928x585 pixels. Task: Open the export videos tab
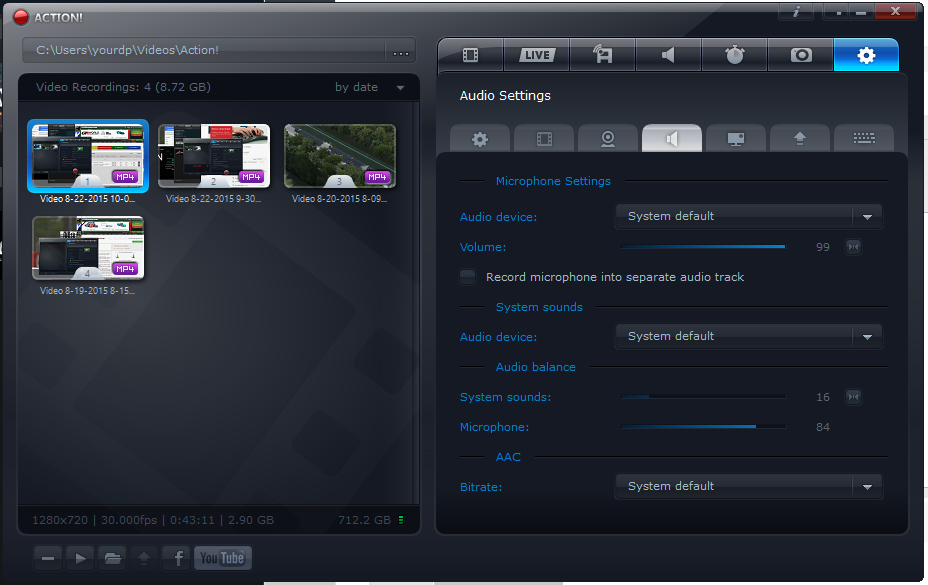(x=602, y=55)
